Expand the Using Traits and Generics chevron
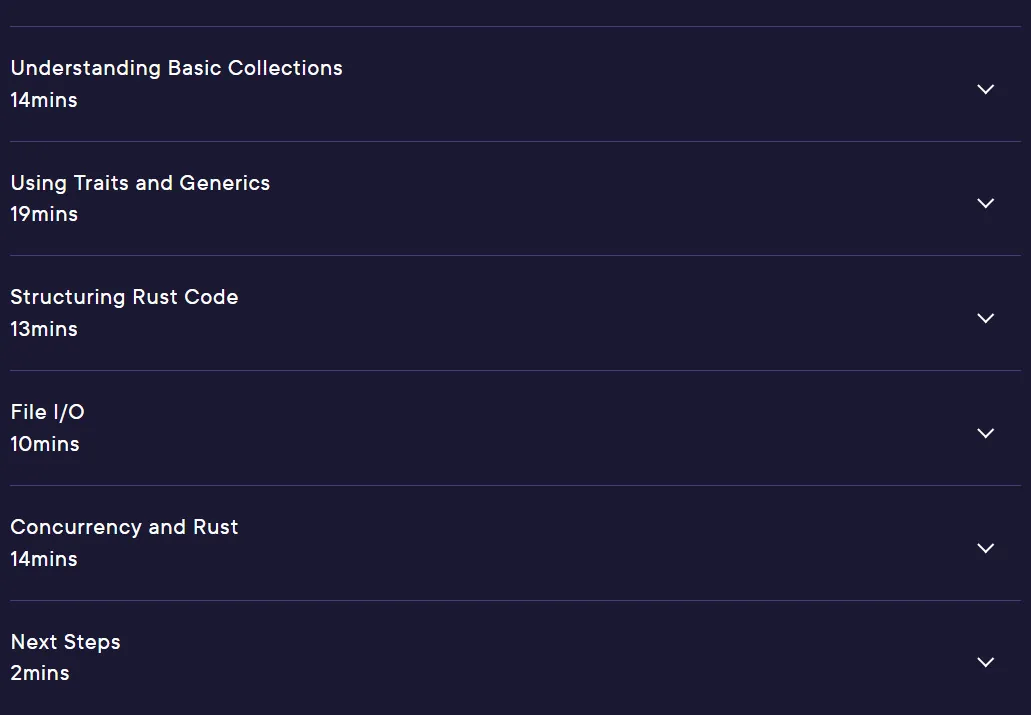The height and width of the screenshot is (715, 1031). 985,203
